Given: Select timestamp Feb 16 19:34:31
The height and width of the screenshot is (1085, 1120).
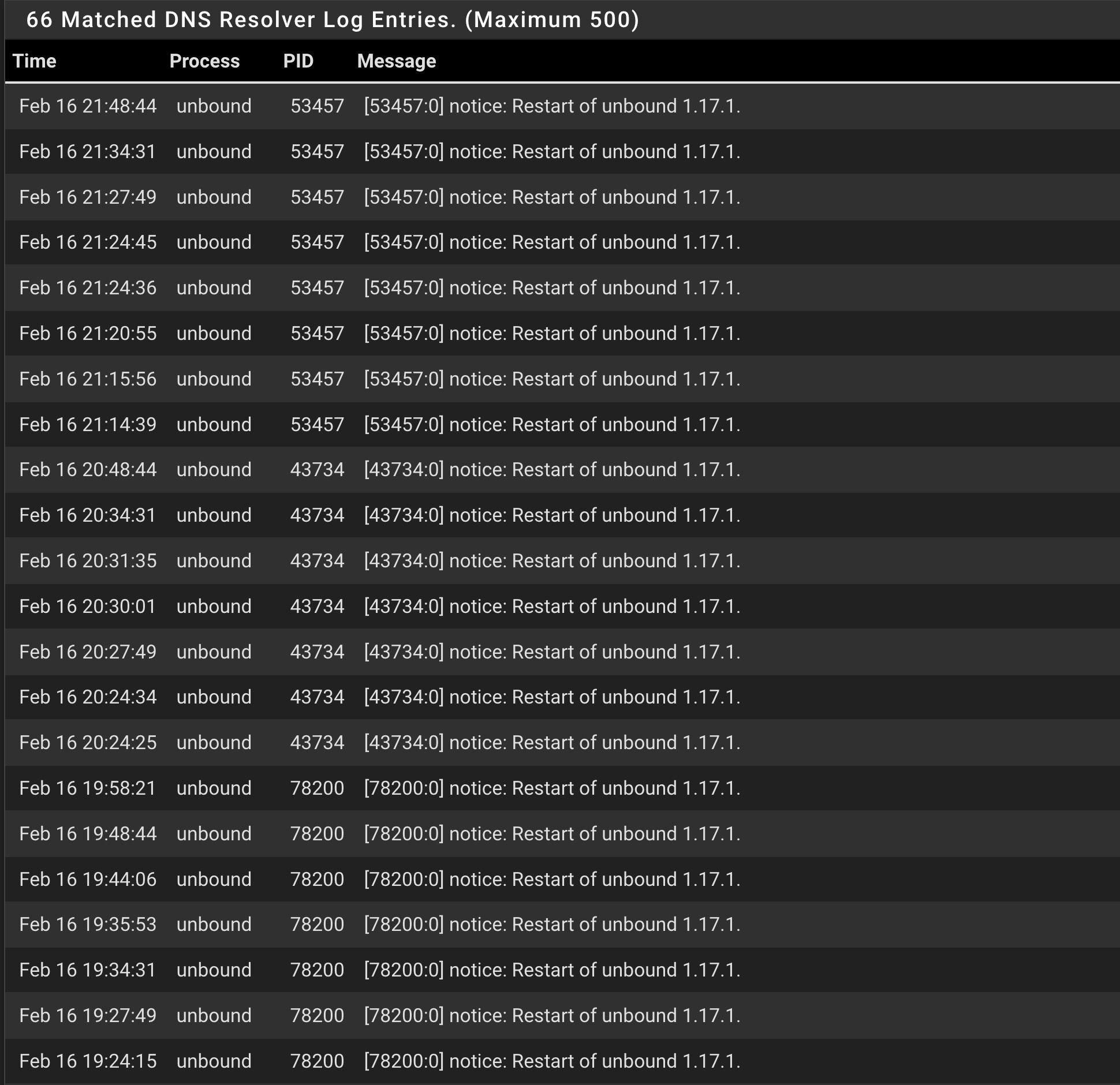Looking at the screenshot, I should point(88,970).
